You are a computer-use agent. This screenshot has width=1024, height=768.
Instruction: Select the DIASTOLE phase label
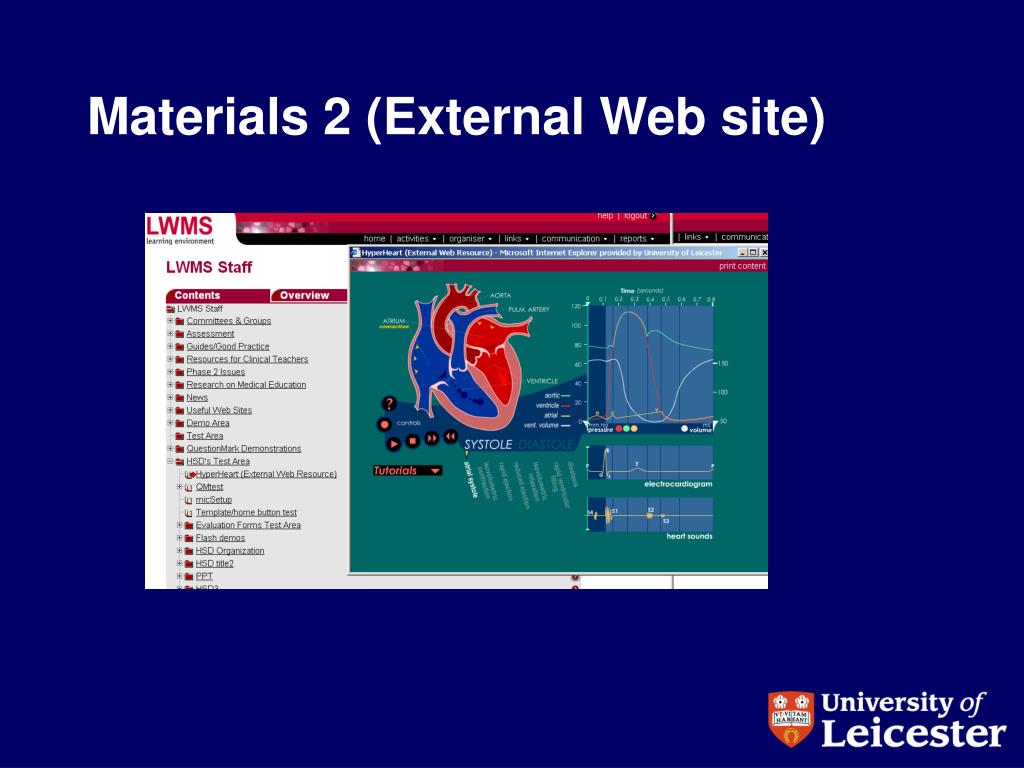(x=545, y=445)
